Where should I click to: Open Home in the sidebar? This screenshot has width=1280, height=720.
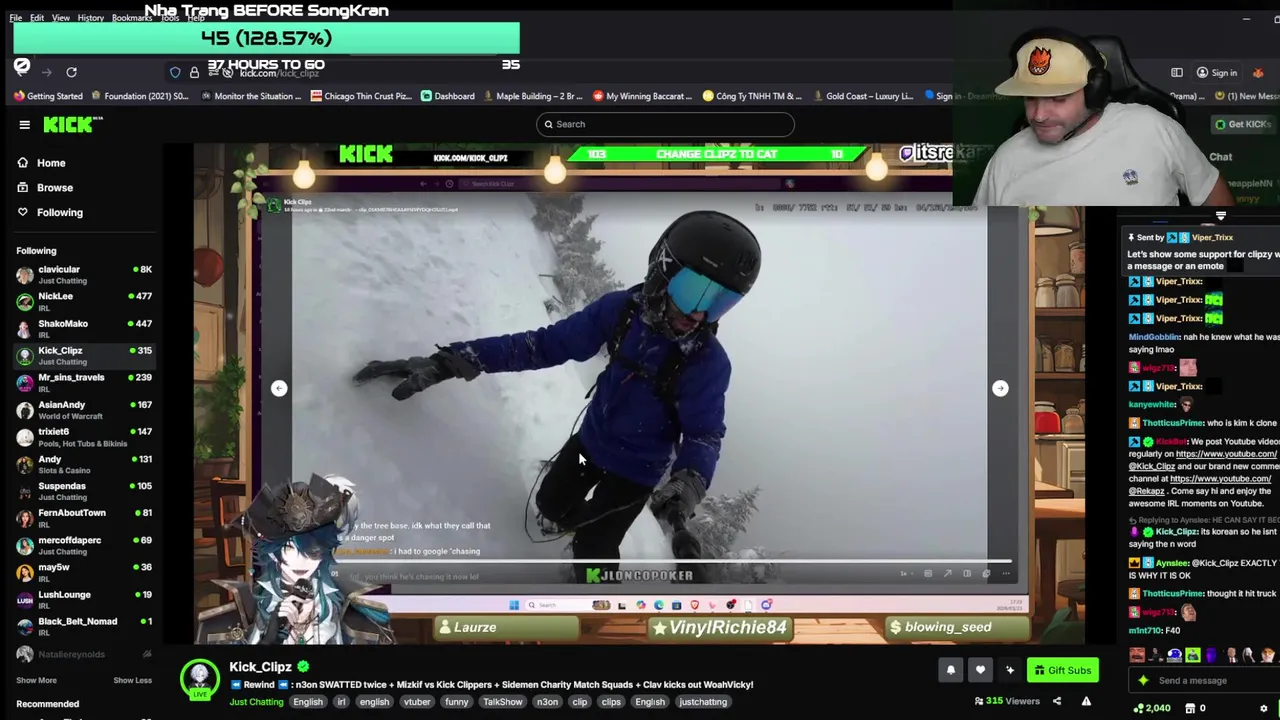(51, 163)
